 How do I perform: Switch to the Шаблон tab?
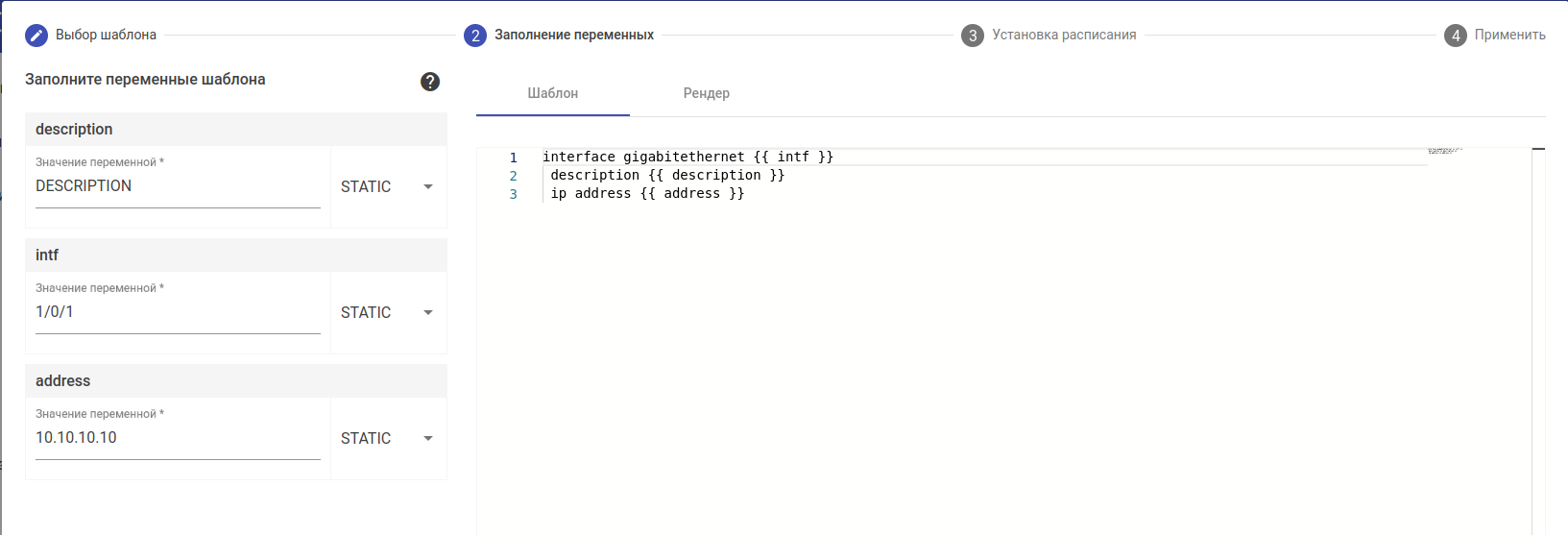point(553,93)
